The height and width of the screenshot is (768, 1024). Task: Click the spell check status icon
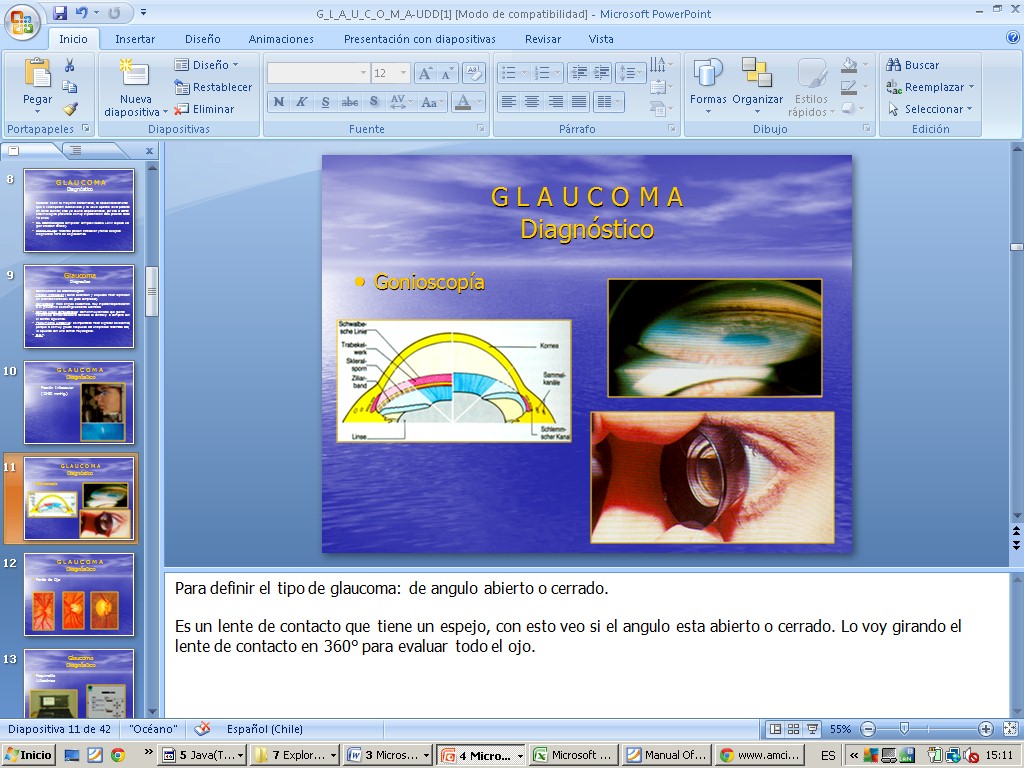click(x=202, y=729)
